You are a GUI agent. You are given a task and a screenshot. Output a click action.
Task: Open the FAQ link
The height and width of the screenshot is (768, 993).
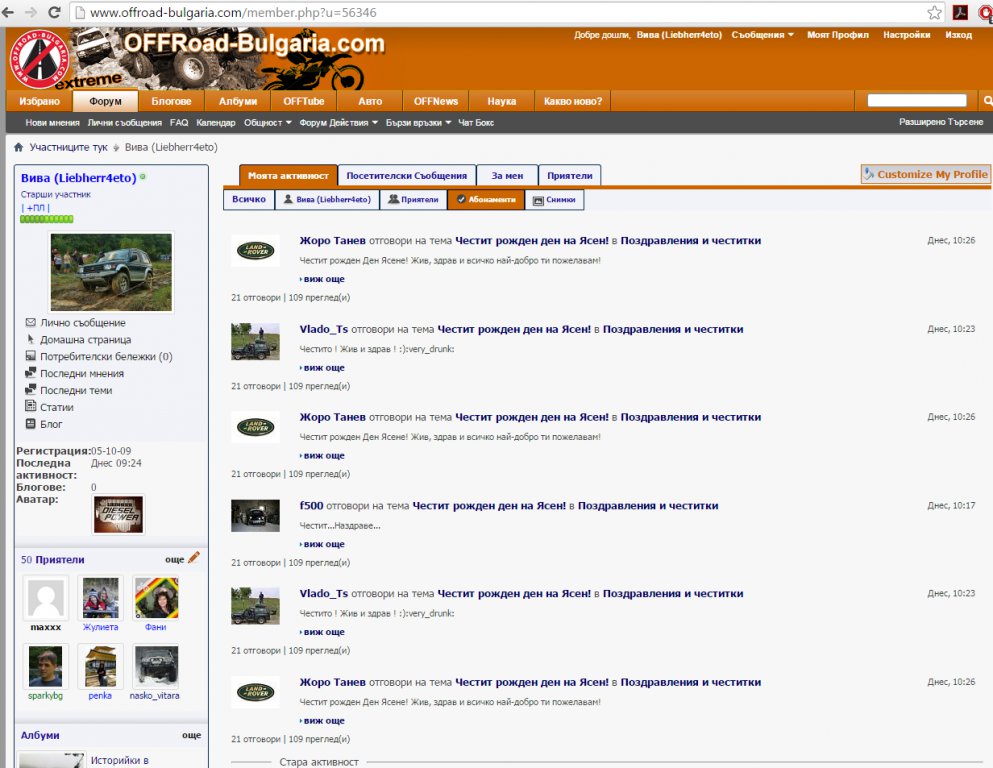pos(179,123)
